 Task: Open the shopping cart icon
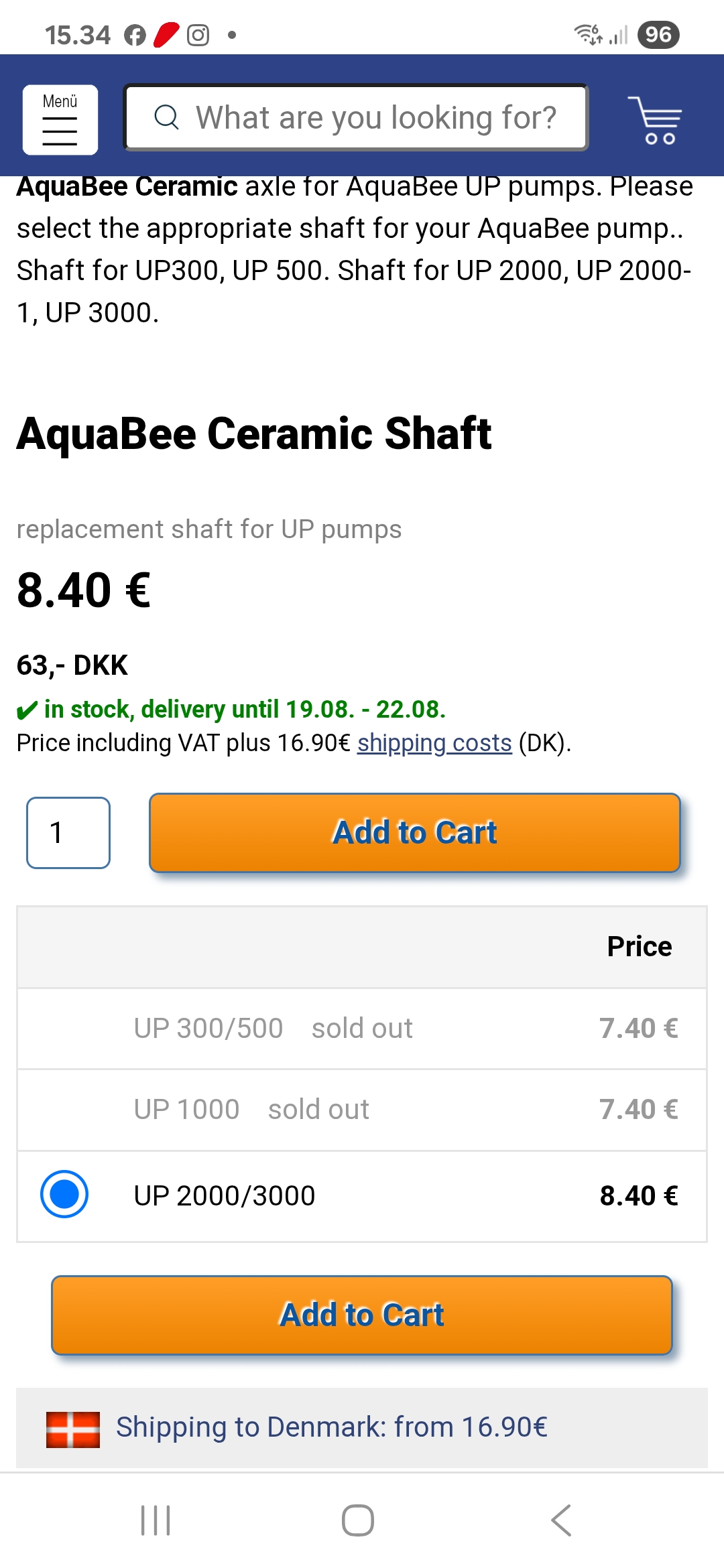[x=655, y=120]
